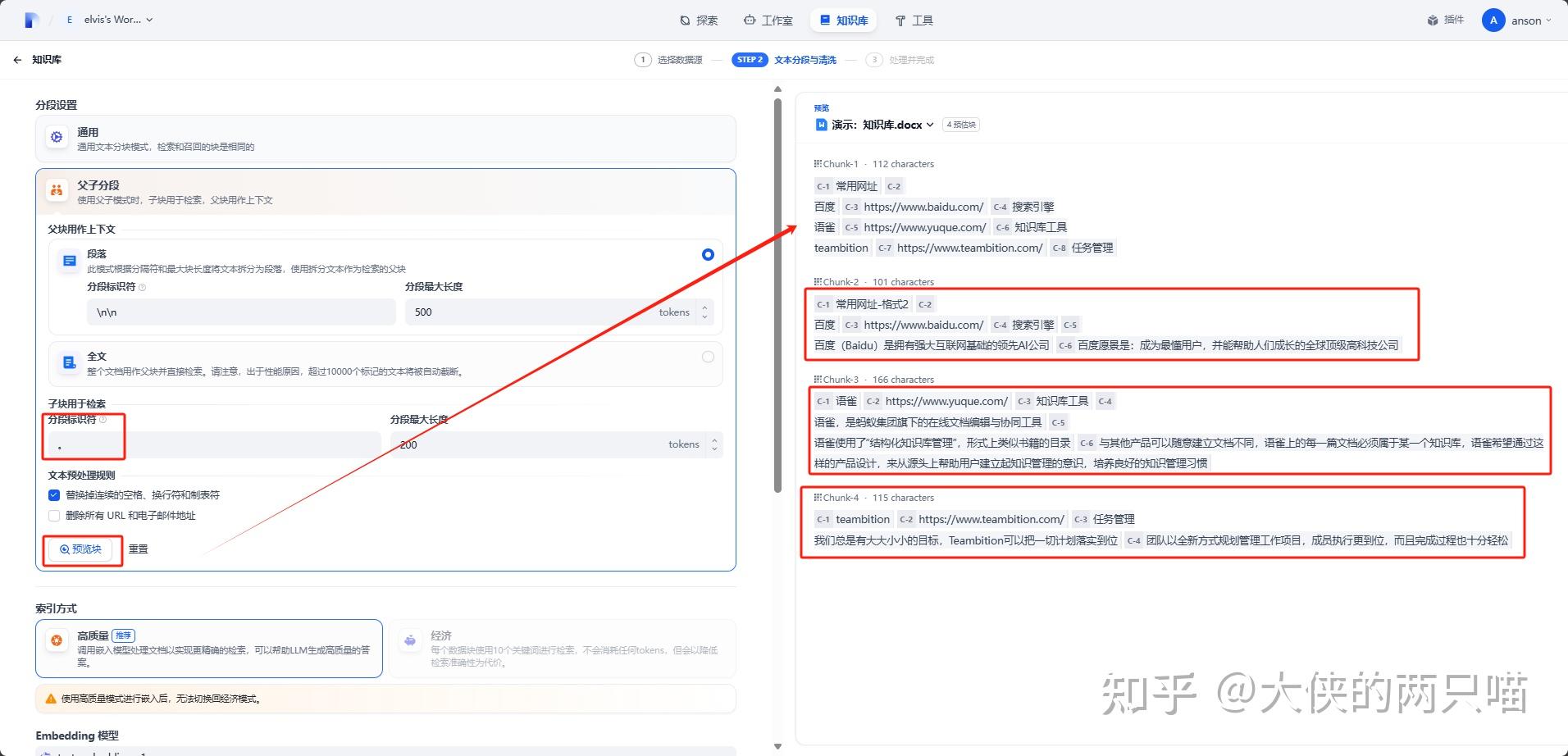Click the 父子分段 mode icon

57,191
